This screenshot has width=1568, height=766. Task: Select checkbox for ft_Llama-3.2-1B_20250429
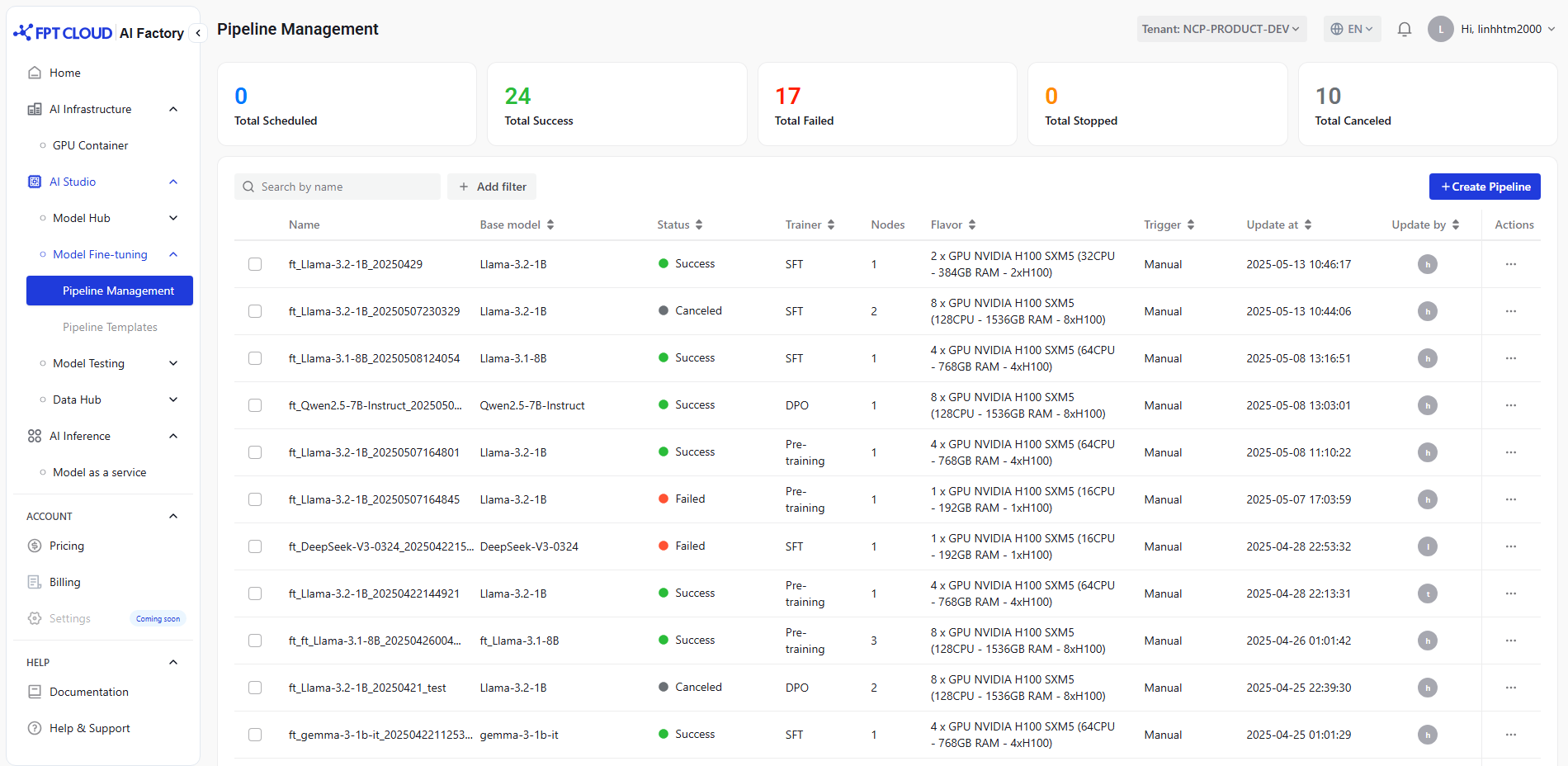[255, 264]
